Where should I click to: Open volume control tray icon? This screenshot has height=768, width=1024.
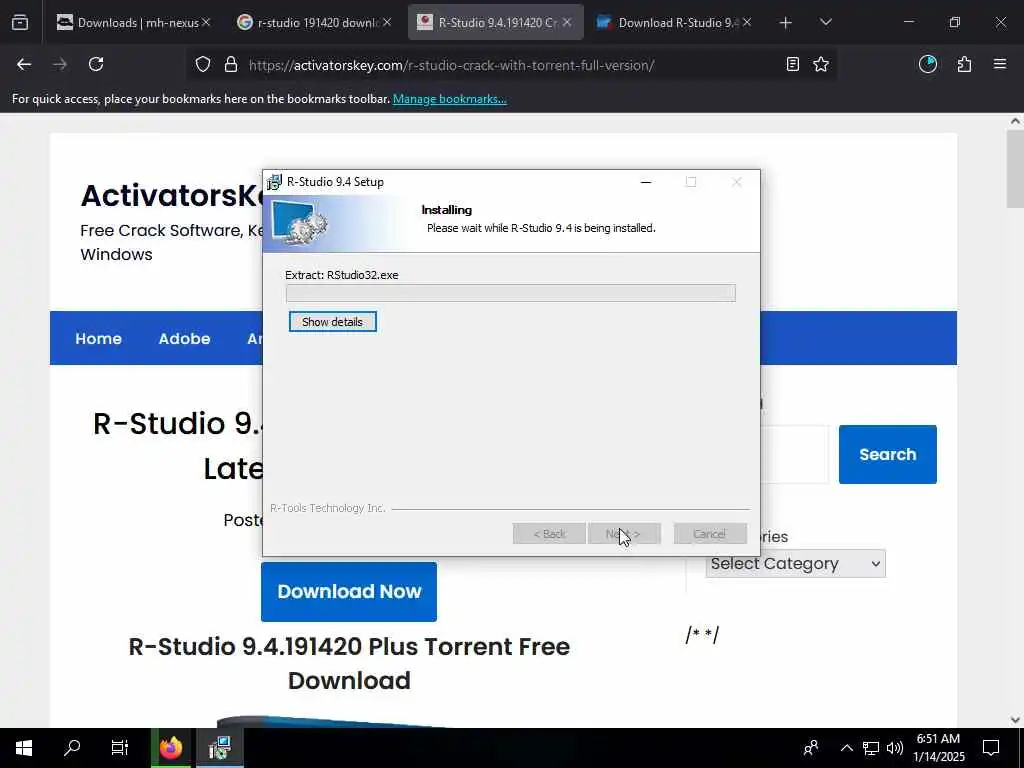point(895,748)
